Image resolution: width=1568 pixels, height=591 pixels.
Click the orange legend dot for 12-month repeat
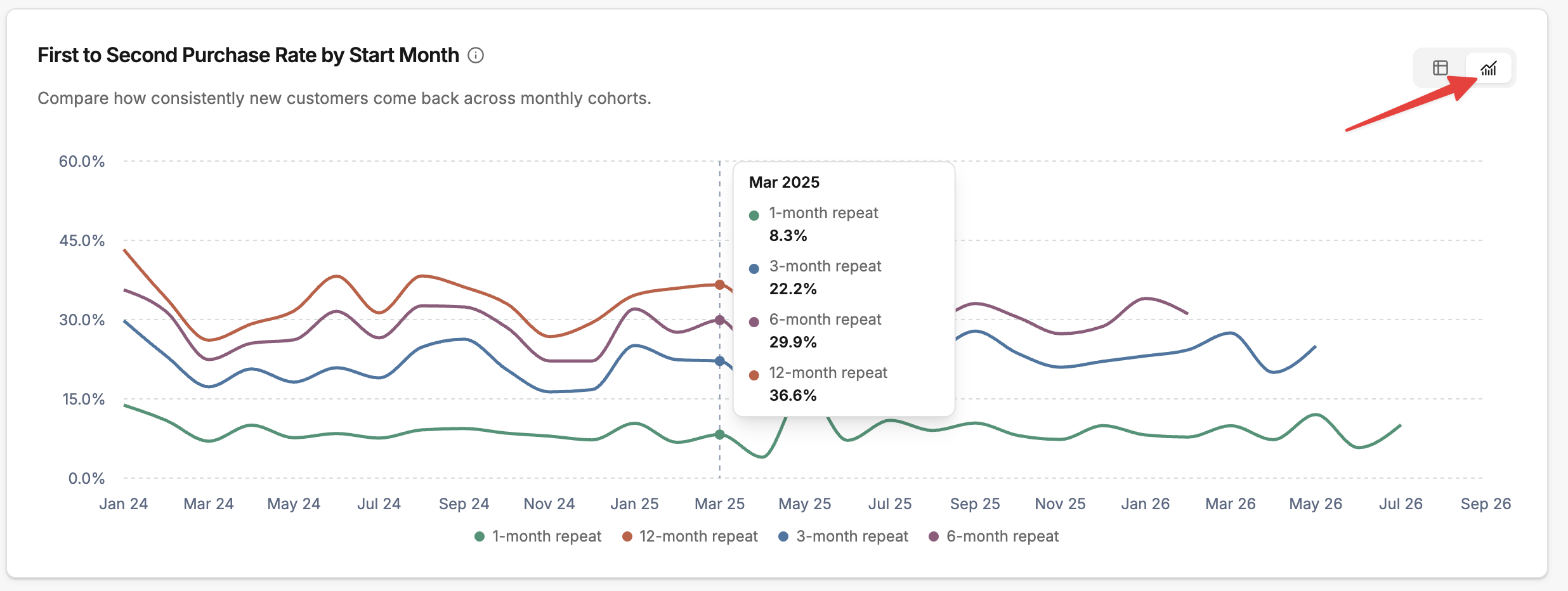(627, 537)
